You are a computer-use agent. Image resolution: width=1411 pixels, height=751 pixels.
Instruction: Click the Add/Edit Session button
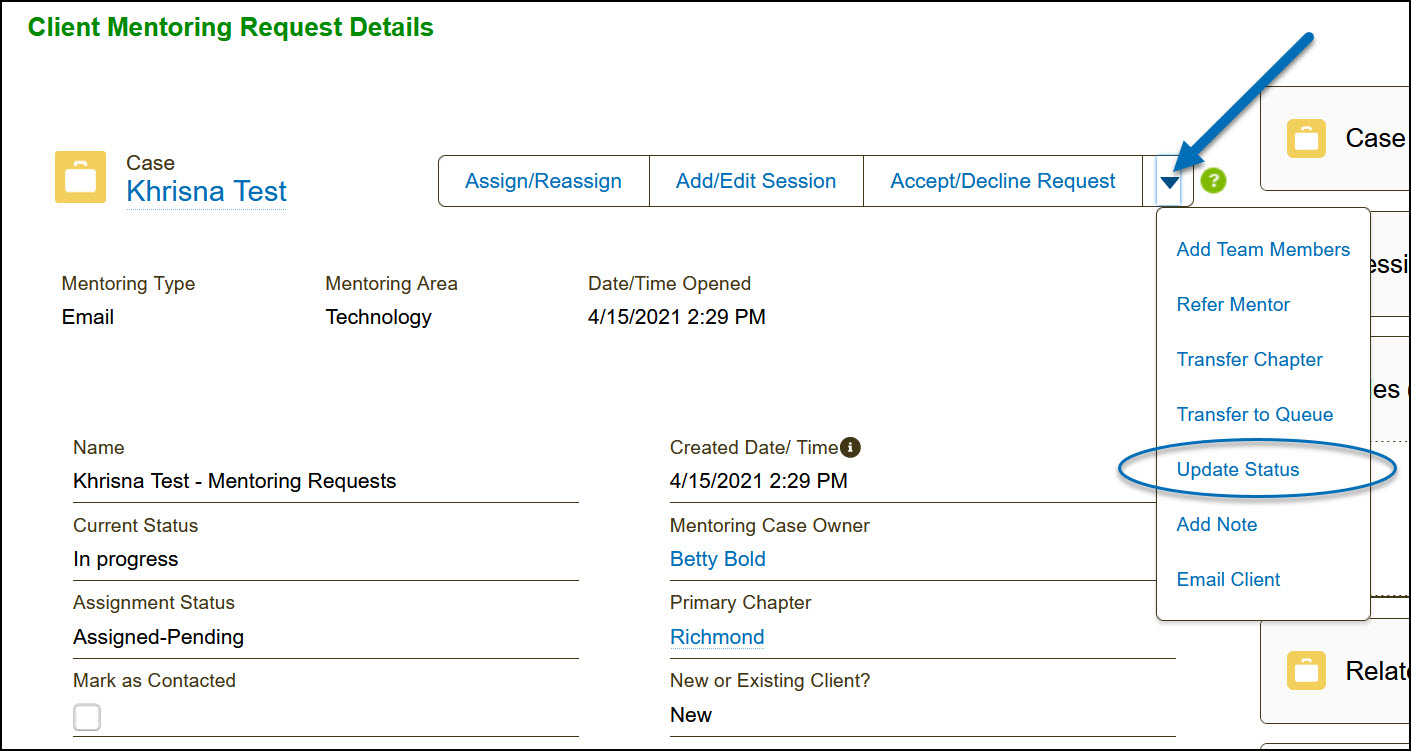coord(756,181)
